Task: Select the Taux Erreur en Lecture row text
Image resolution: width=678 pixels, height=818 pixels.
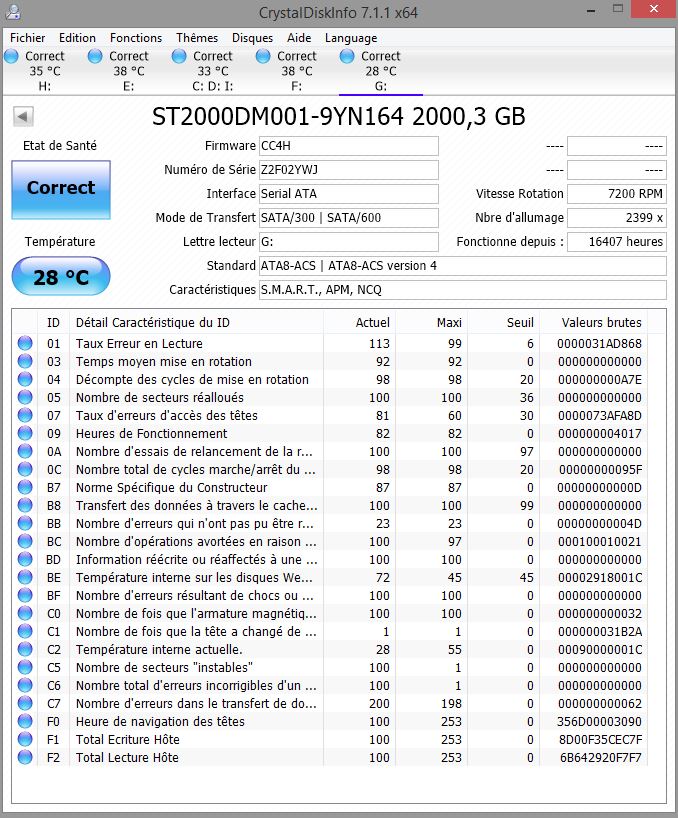Action: pyautogui.click(x=139, y=344)
